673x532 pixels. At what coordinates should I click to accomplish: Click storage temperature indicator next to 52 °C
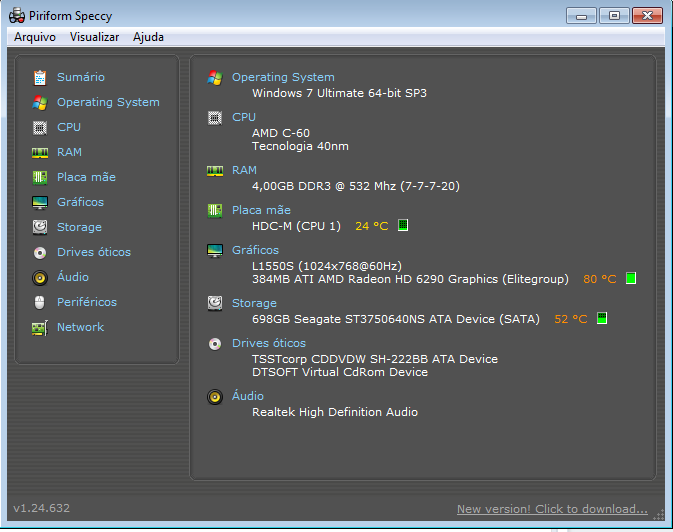[x=602, y=318]
